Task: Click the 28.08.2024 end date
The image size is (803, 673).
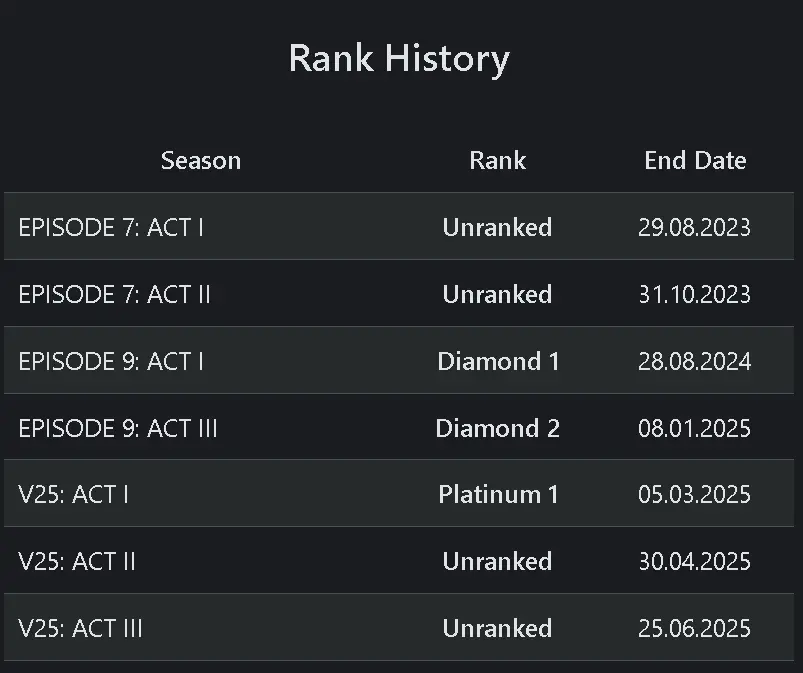Action: click(694, 361)
